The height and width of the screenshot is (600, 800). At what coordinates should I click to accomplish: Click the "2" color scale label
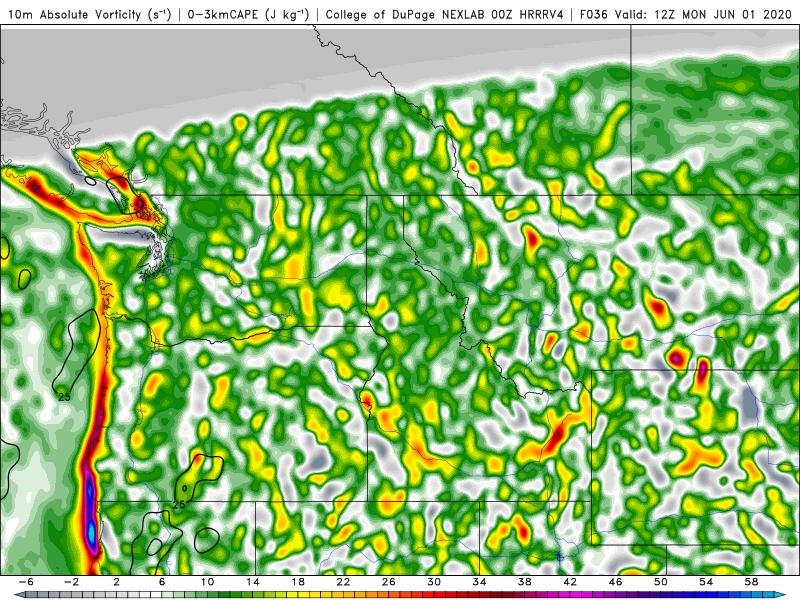(x=117, y=582)
